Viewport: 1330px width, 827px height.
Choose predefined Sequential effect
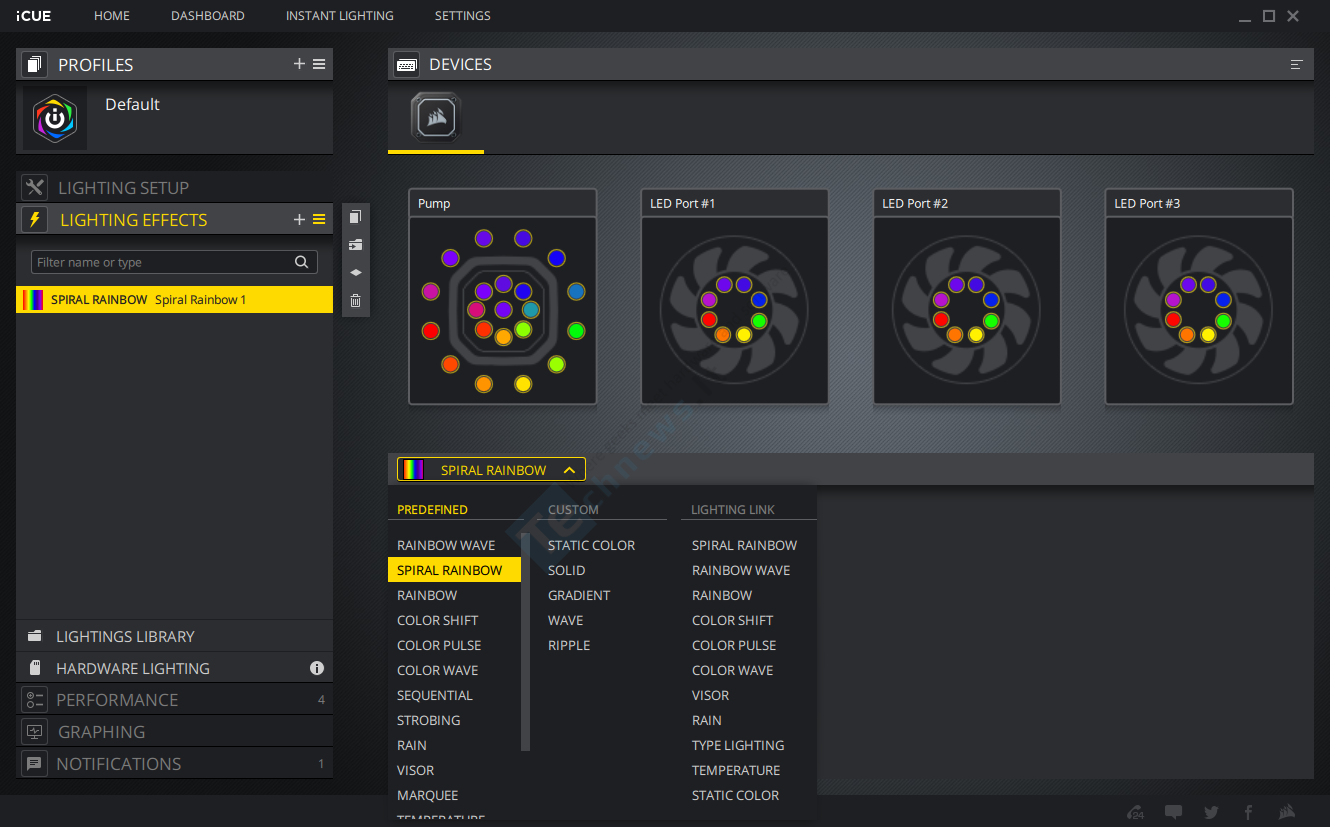[435, 695]
